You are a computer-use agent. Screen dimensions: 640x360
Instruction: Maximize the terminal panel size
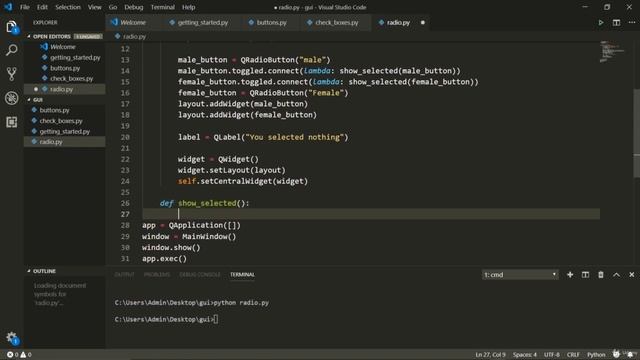(x=616, y=275)
